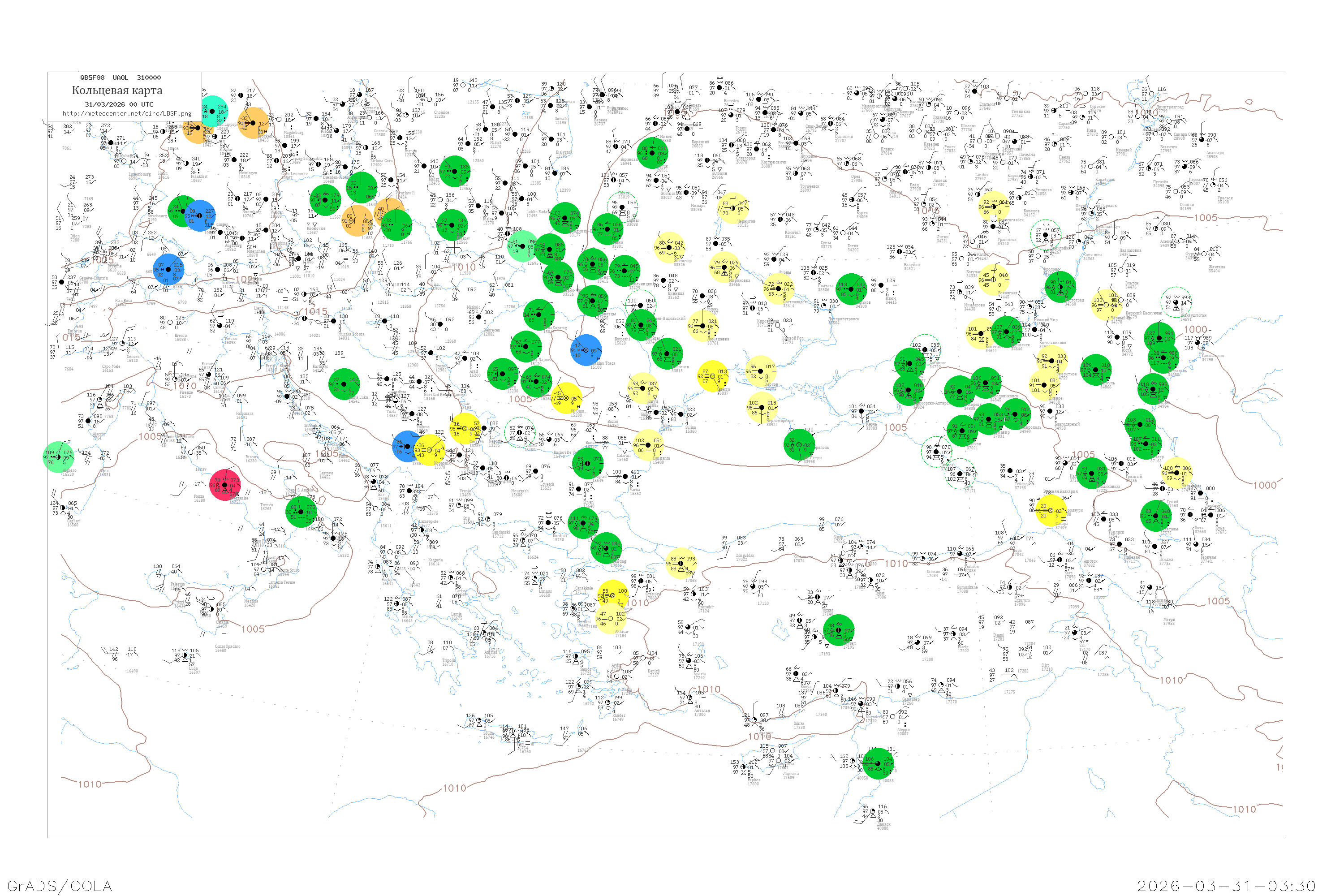Click the Luxembourg 6590 station label
This screenshot has height=896, width=1344.
tap(139, 176)
